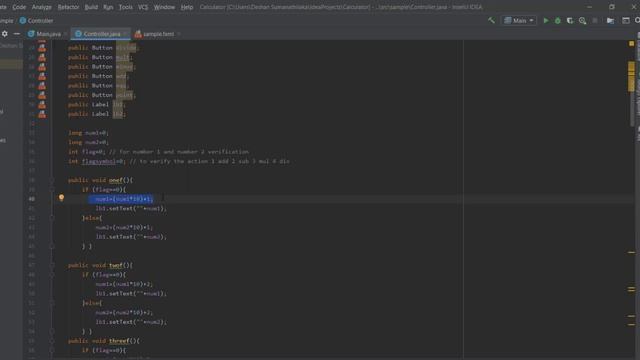Open the Run menu
Image resolution: width=640 pixels, height=360 pixels.
(x=108, y=7)
